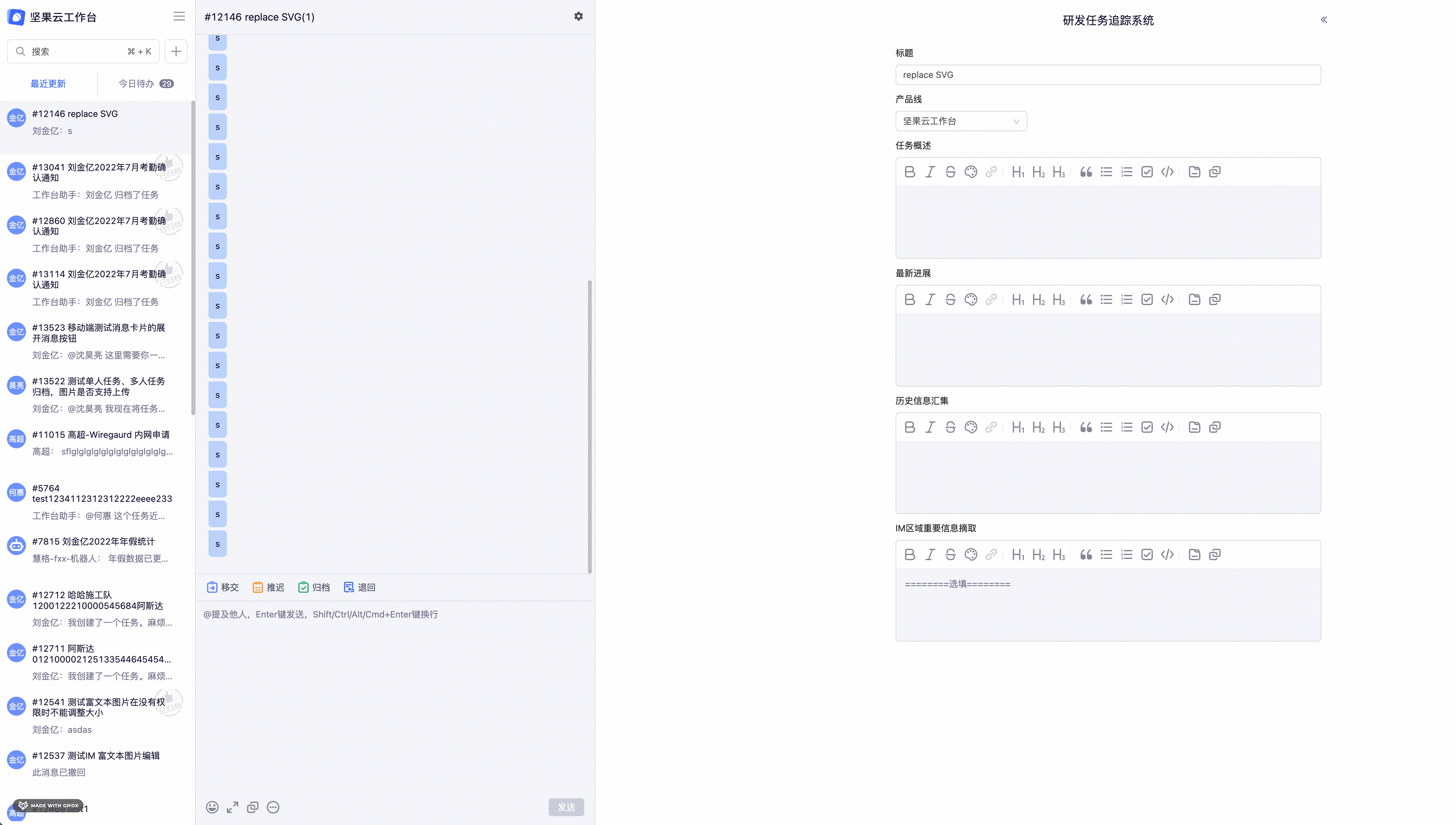Open the emoji picker in the chat input

[213, 807]
